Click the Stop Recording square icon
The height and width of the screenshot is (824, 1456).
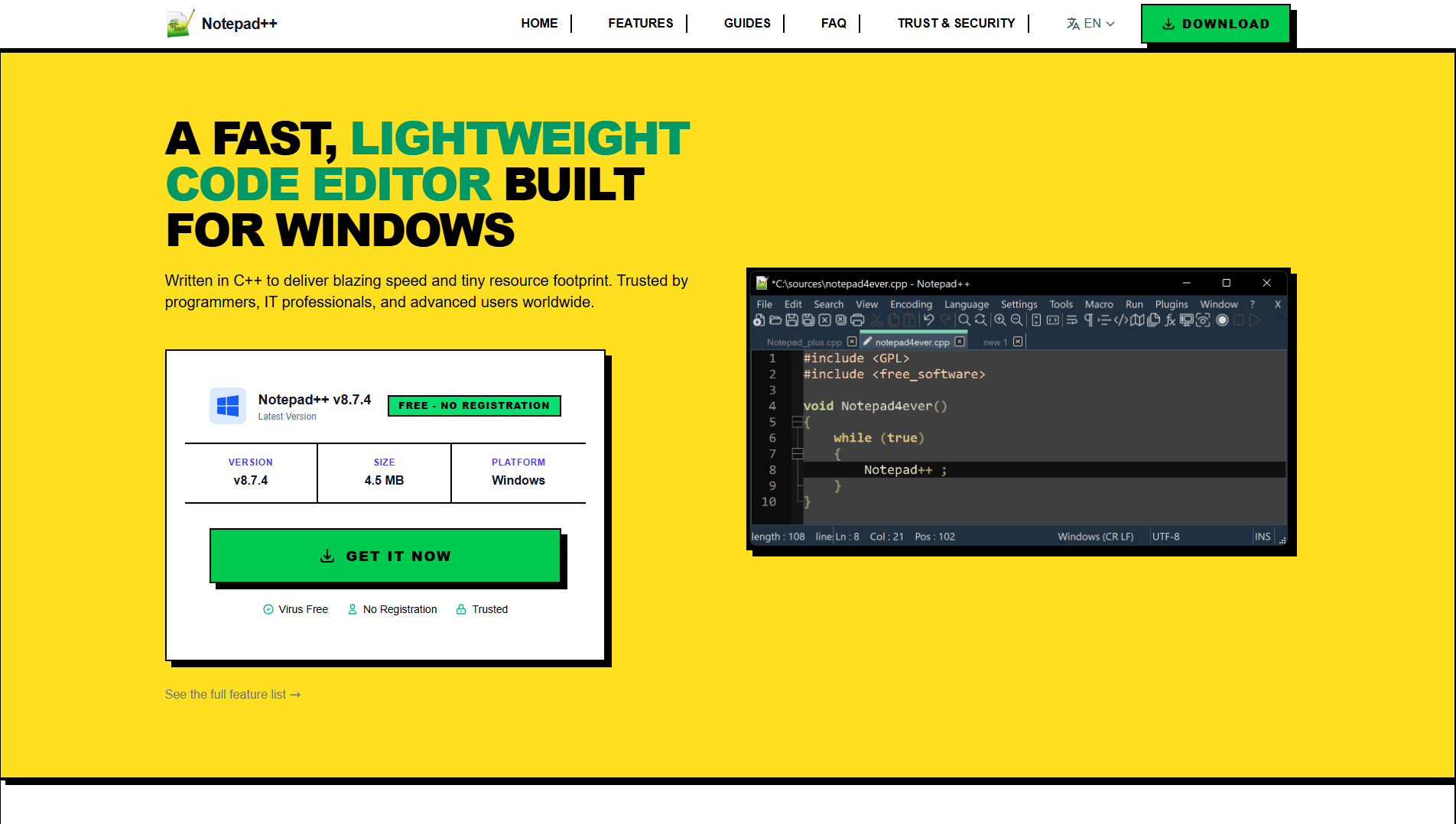pos(1239,320)
